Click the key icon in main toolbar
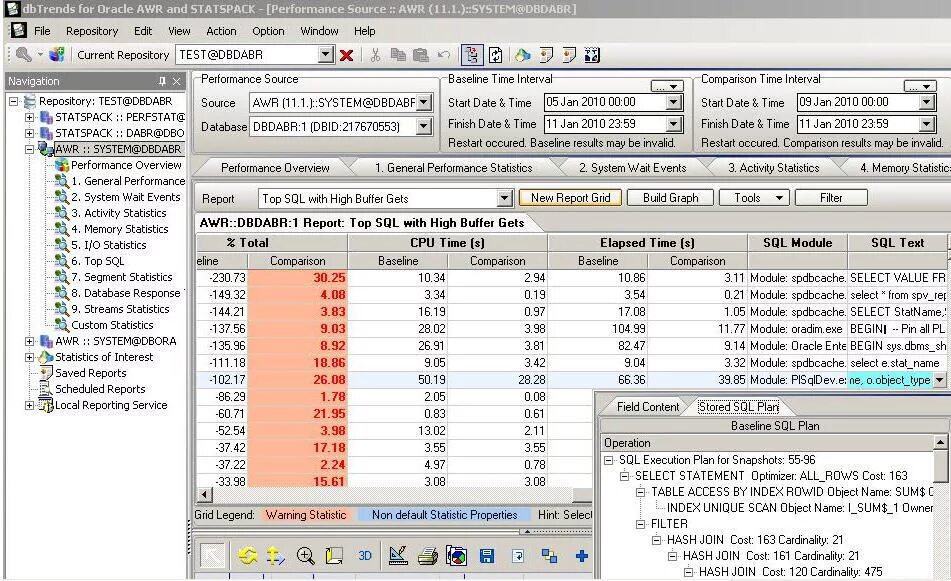The image size is (951, 581). (x=24, y=55)
